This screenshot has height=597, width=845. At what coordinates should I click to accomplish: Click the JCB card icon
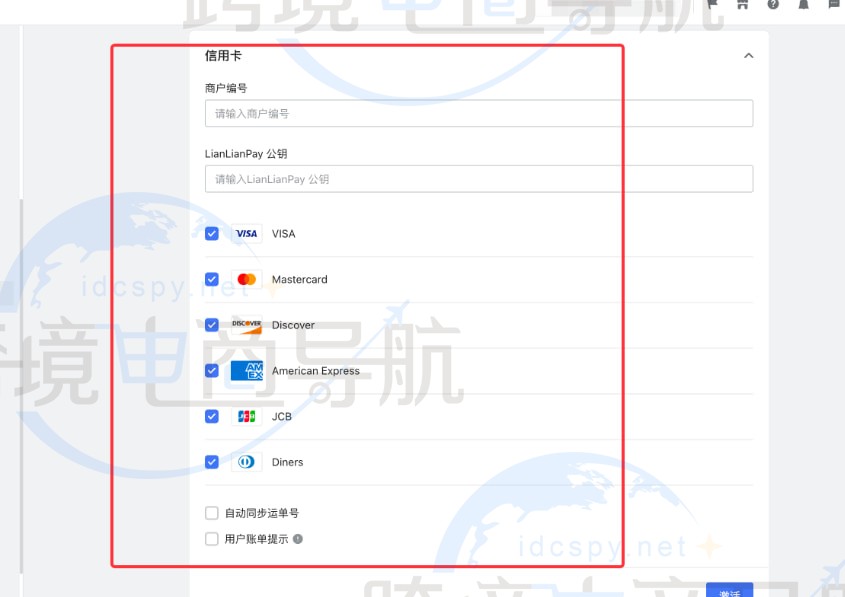tap(246, 416)
